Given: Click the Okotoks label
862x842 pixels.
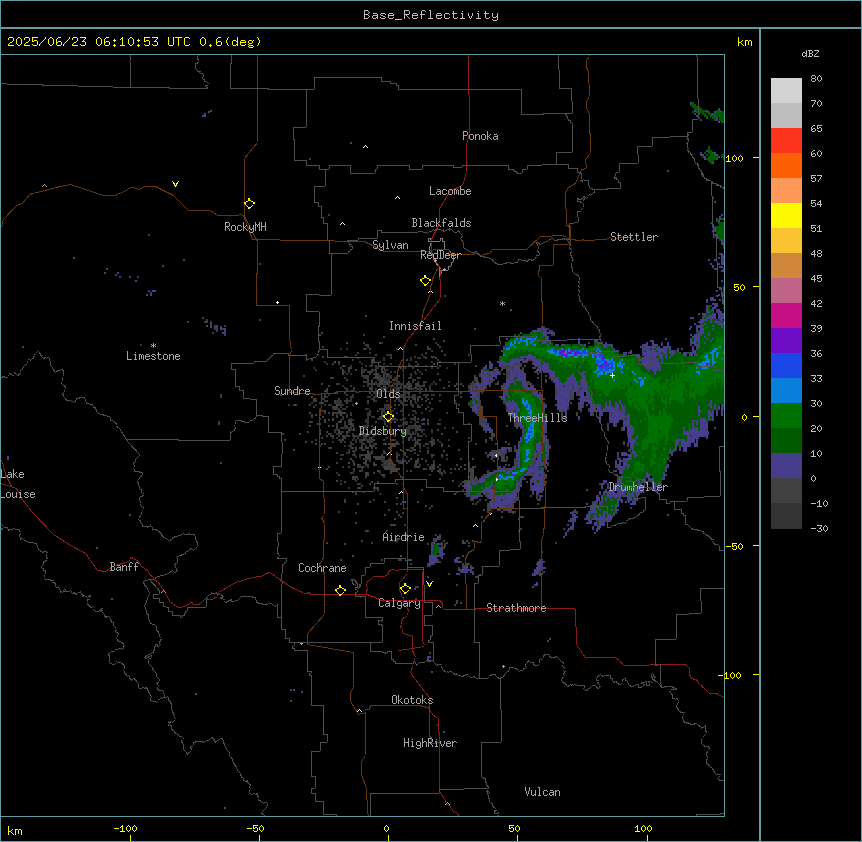Looking at the screenshot, I should coord(412,700).
